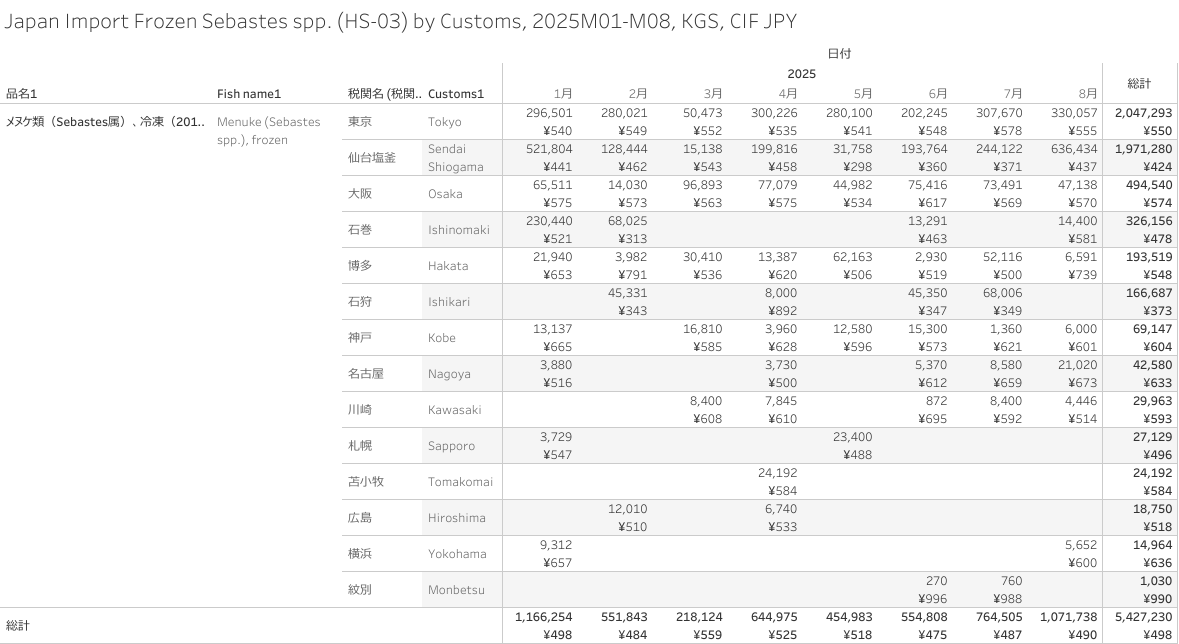Click the 総計 row label at bottom left
Image resolution: width=1179 pixels, height=644 pixels.
[x=18, y=625]
